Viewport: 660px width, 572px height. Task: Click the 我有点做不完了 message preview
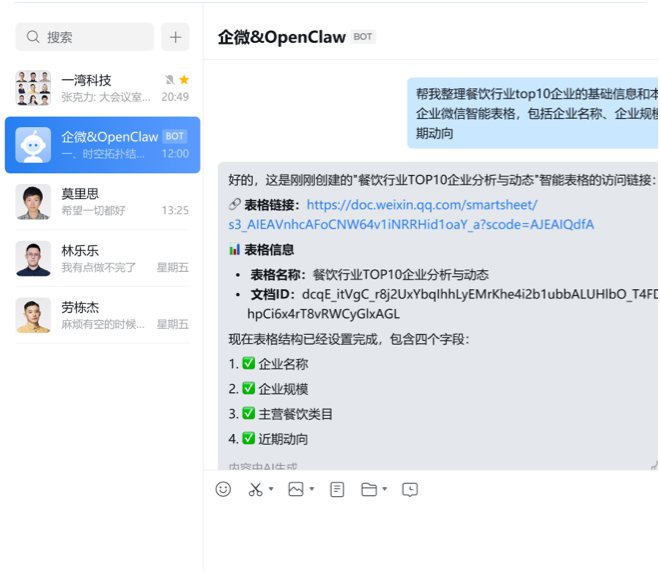point(98,267)
